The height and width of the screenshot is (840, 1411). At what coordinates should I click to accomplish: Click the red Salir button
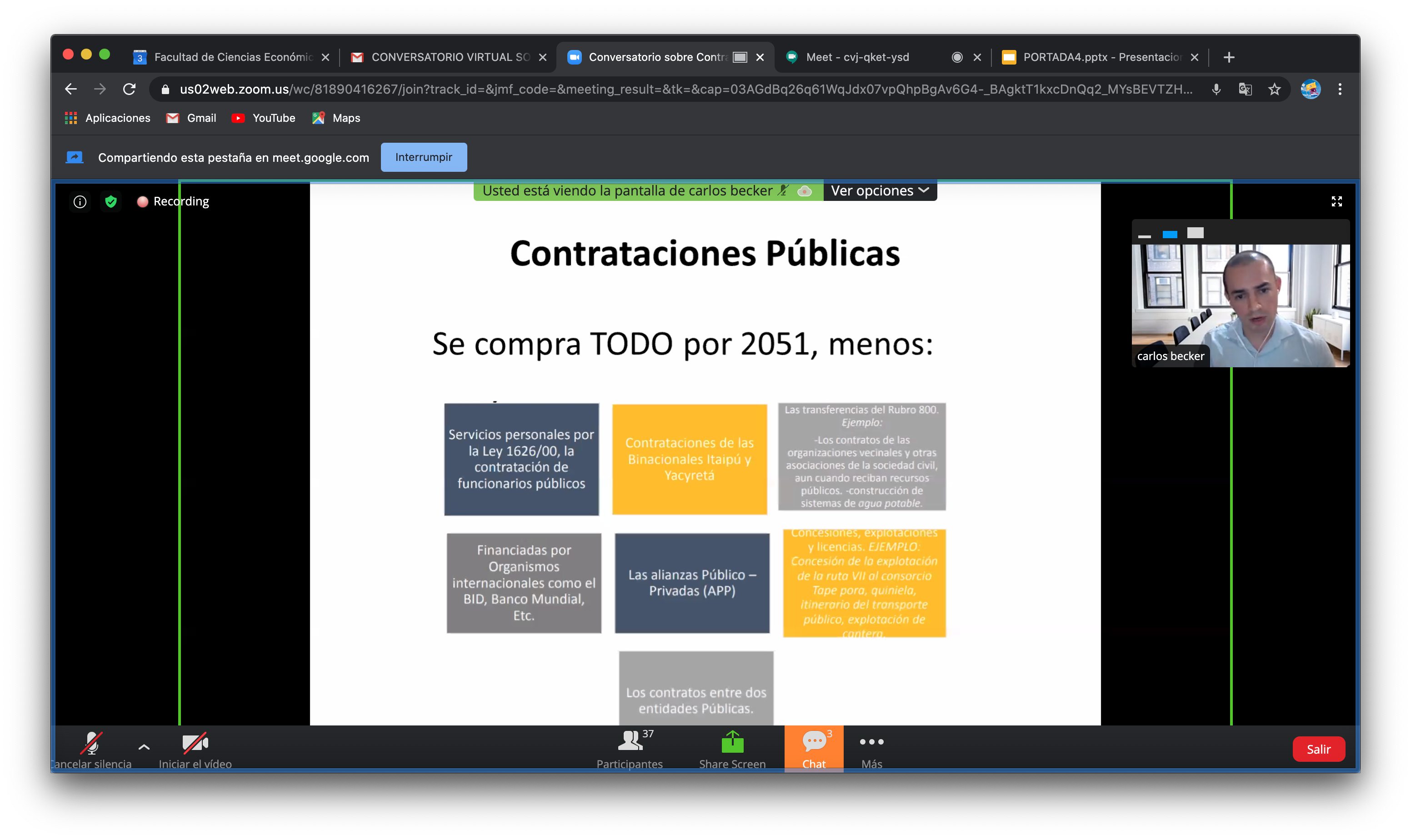[1318, 749]
